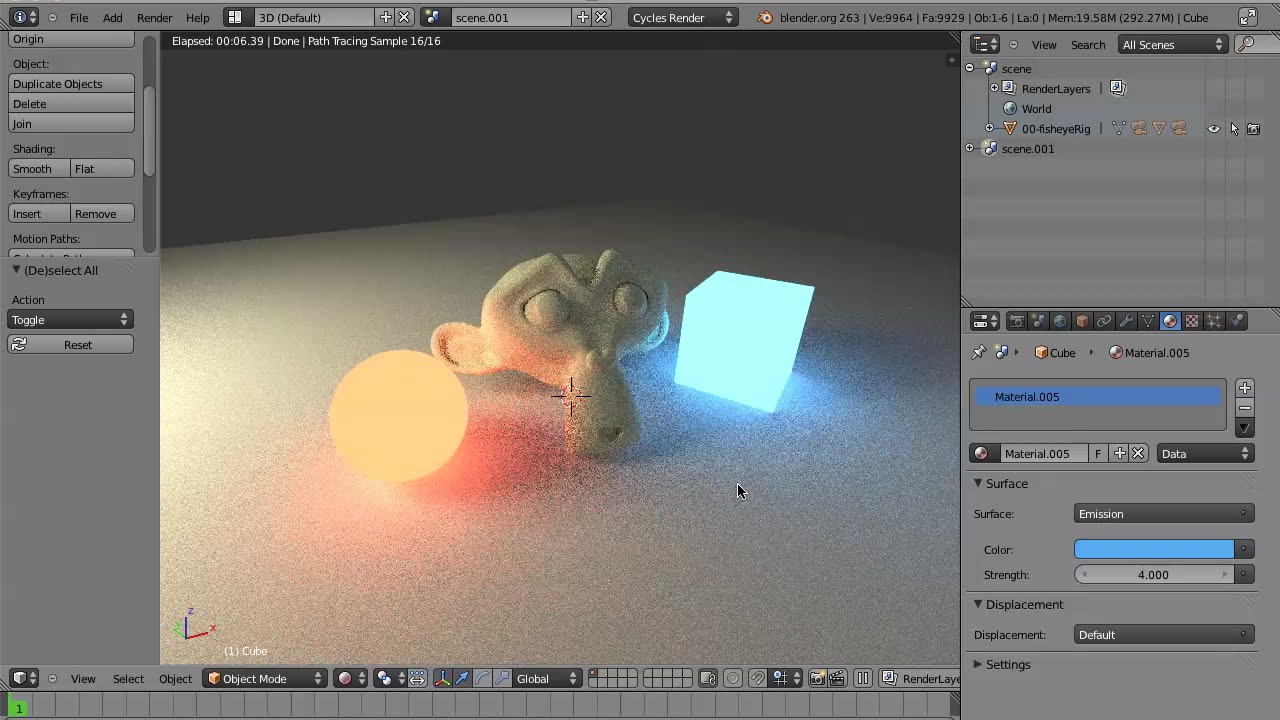Click the Delete button in tool shelf

coord(71,104)
